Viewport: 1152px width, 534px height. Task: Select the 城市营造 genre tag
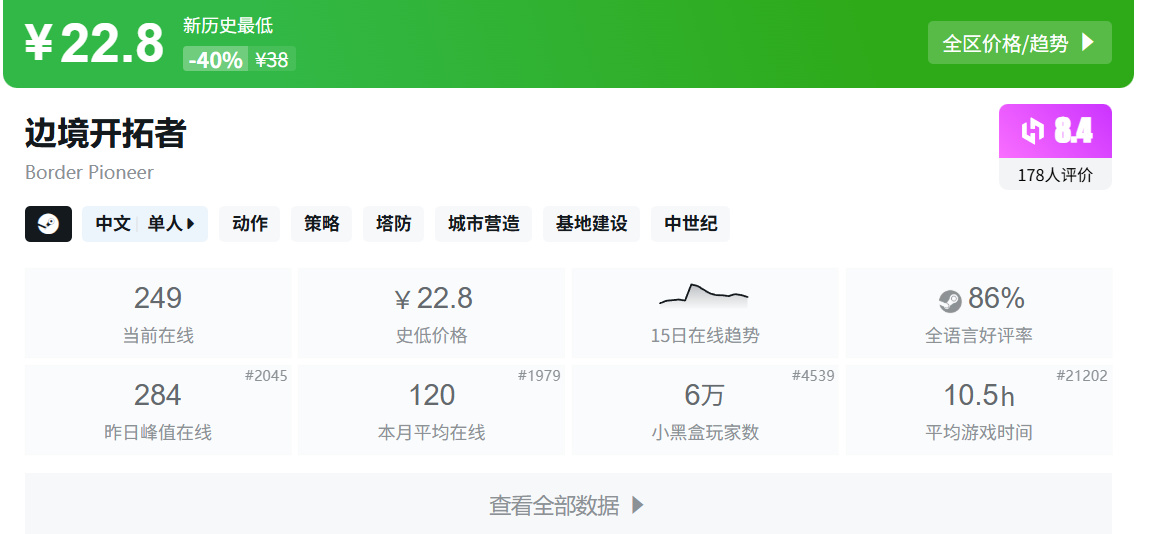point(483,224)
